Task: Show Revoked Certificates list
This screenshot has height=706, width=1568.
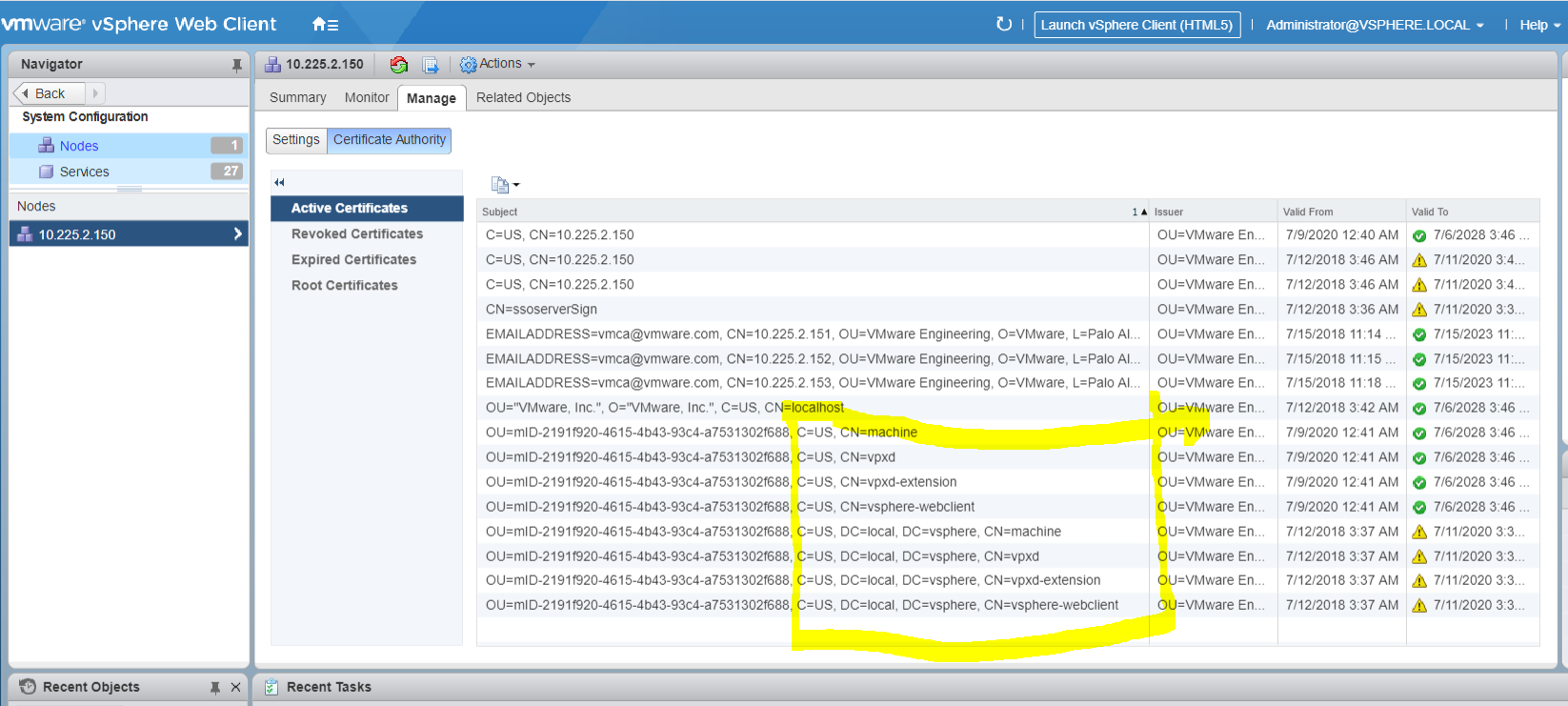Action: pos(367,233)
